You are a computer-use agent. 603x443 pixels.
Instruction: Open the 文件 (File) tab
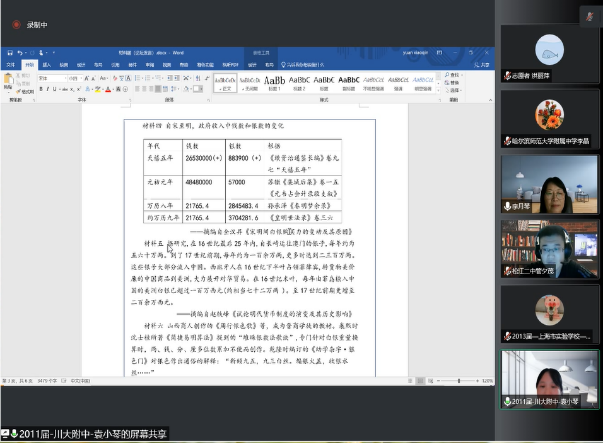pos(11,65)
